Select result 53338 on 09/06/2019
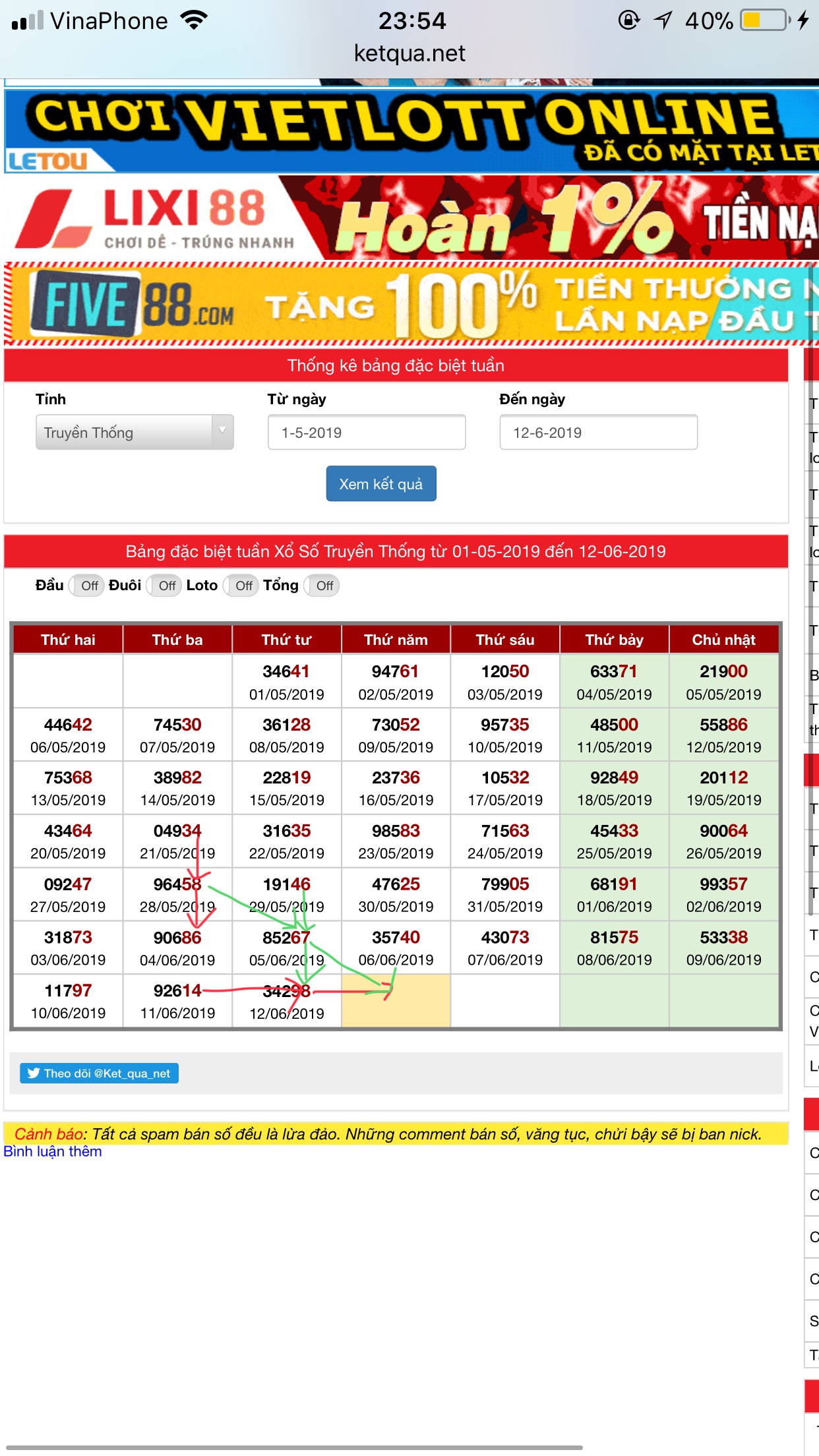The width and height of the screenshot is (819, 1456). pos(724,948)
